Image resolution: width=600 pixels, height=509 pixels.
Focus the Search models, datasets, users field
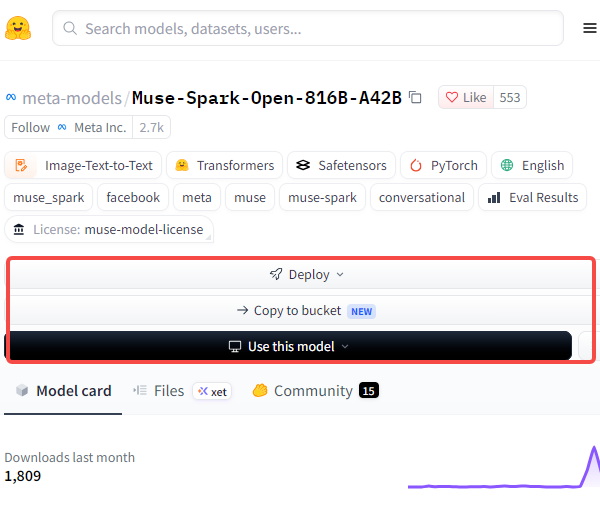[x=308, y=28]
